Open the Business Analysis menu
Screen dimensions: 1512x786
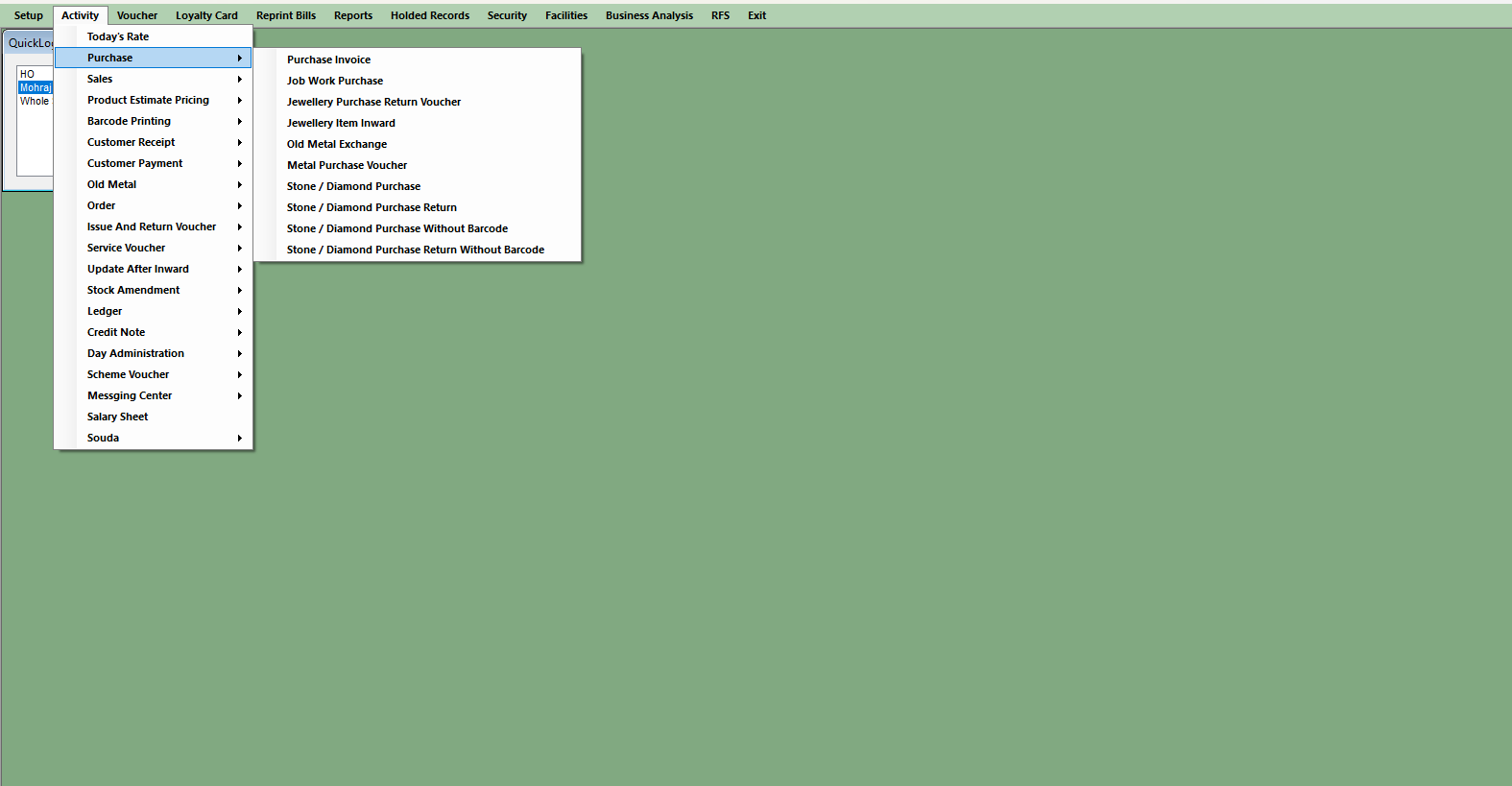649,15
